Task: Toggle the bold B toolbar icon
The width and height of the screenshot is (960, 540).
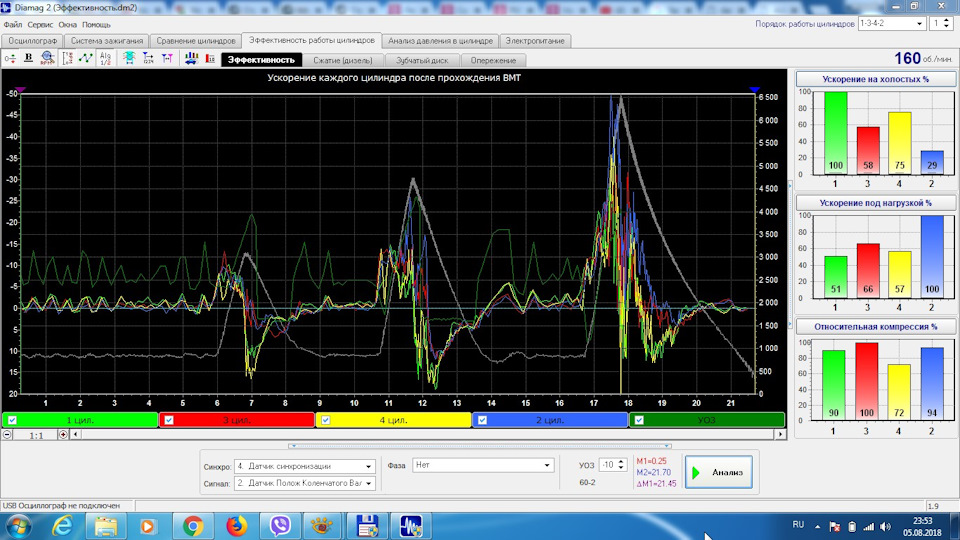Action: click(28, 58)
